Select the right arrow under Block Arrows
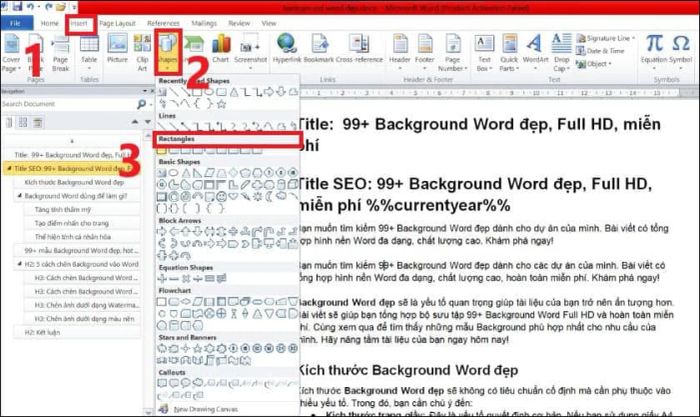Screen dimensions: 700x417 click(x=161, y=231)
